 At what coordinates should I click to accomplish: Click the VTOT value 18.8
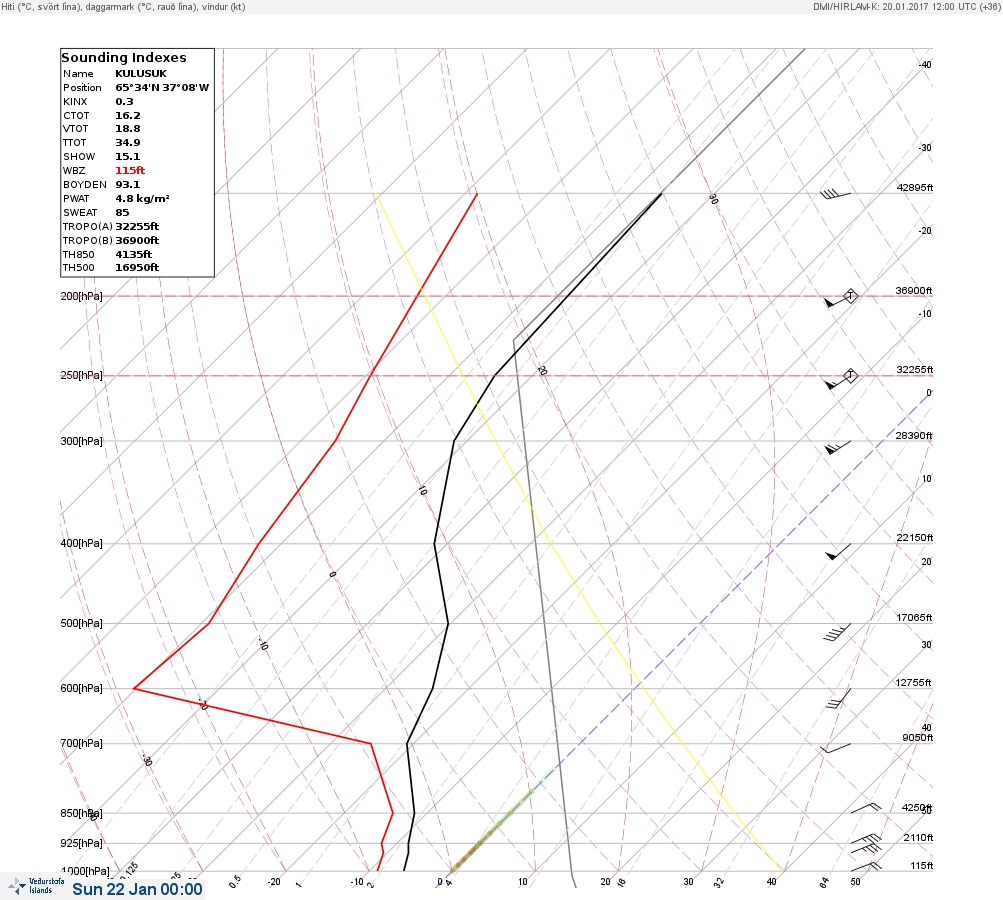pyautogui.click(x=127, y=129)
